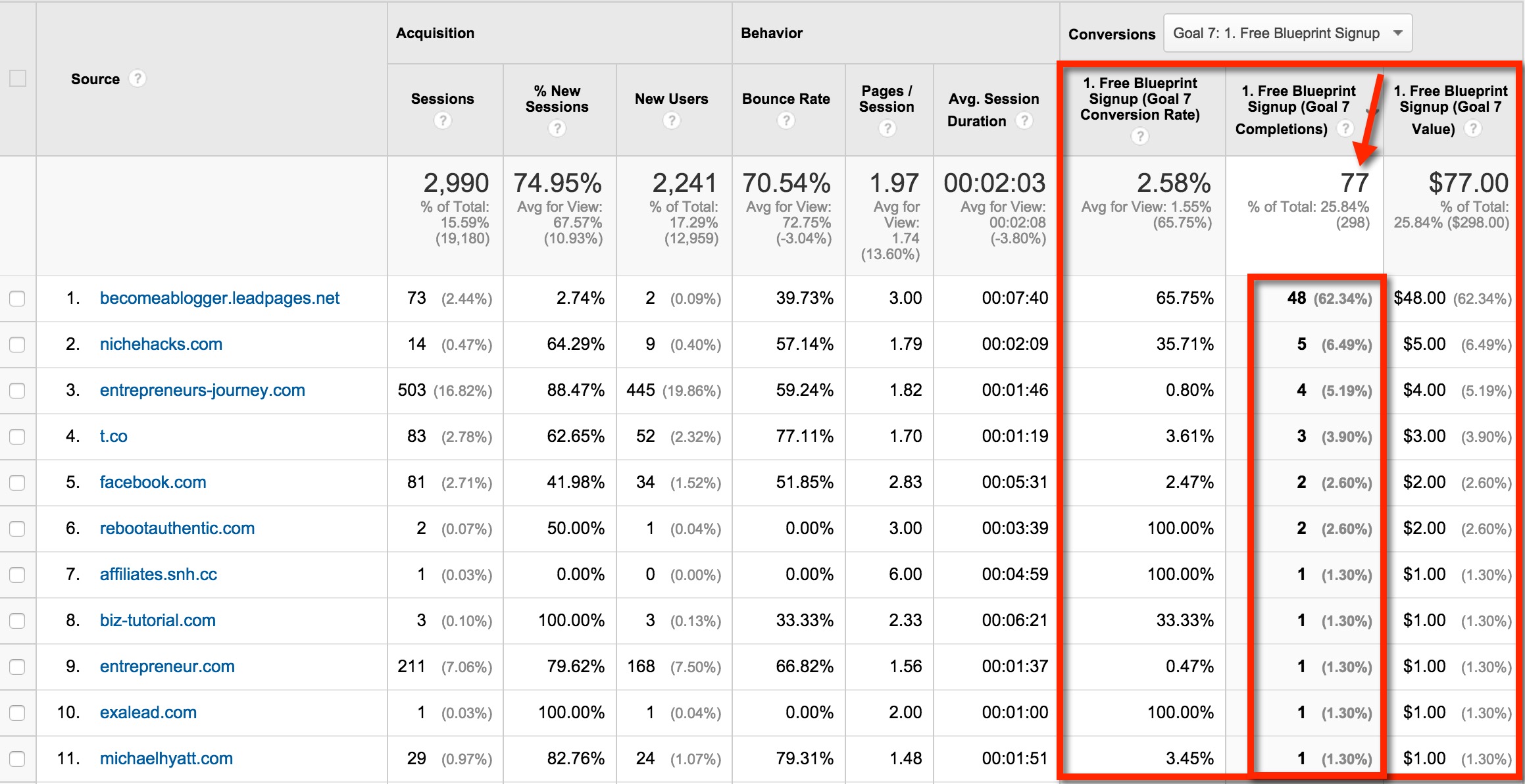This screenshot has width=1525, height=784.
Task: Open help icon under Sessions column
Action: click(x=443, y=121)
